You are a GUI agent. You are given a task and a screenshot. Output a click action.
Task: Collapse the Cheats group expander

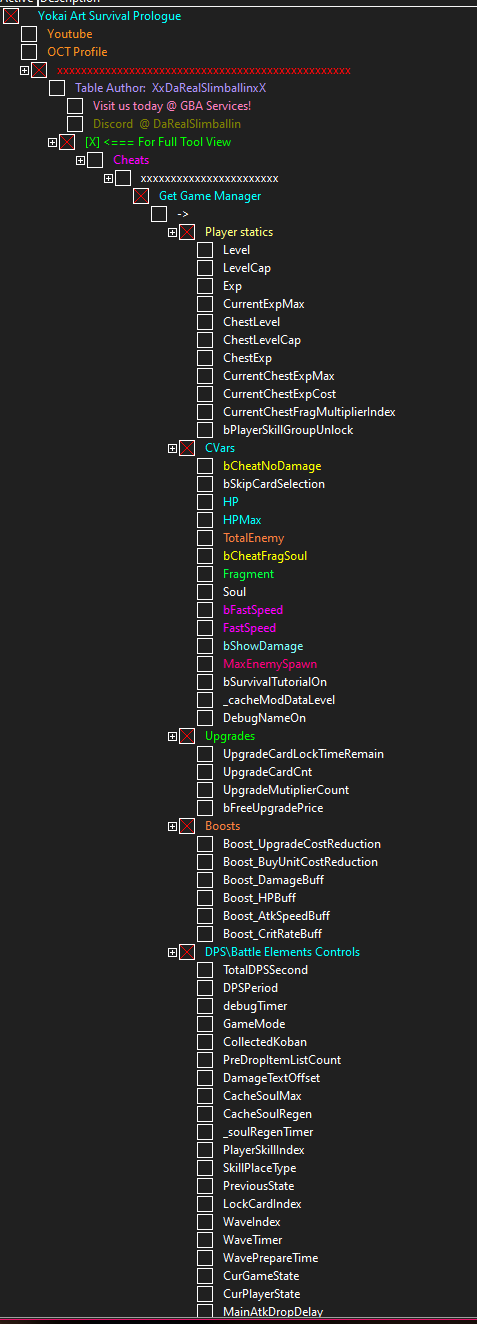point(81,160)
